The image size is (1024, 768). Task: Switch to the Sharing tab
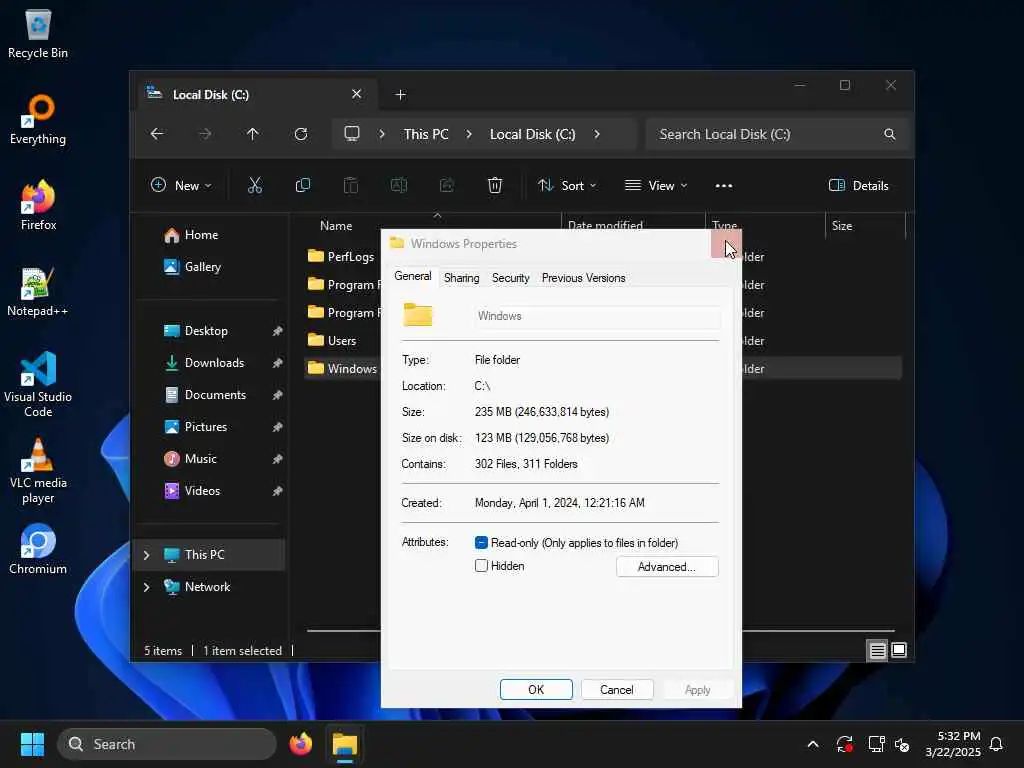pyautogui.click(x=462, y=278)
